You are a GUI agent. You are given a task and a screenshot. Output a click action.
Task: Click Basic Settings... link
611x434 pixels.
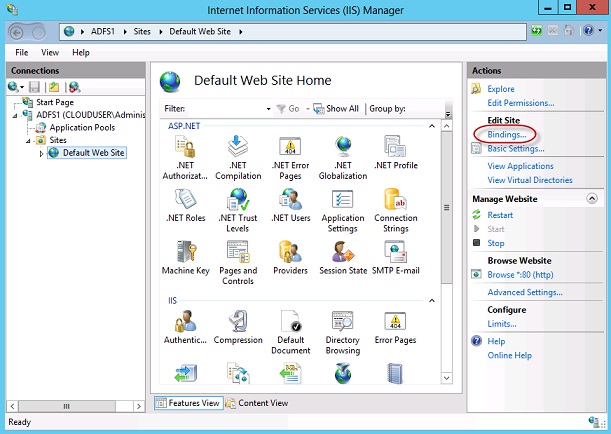[516, 148]
